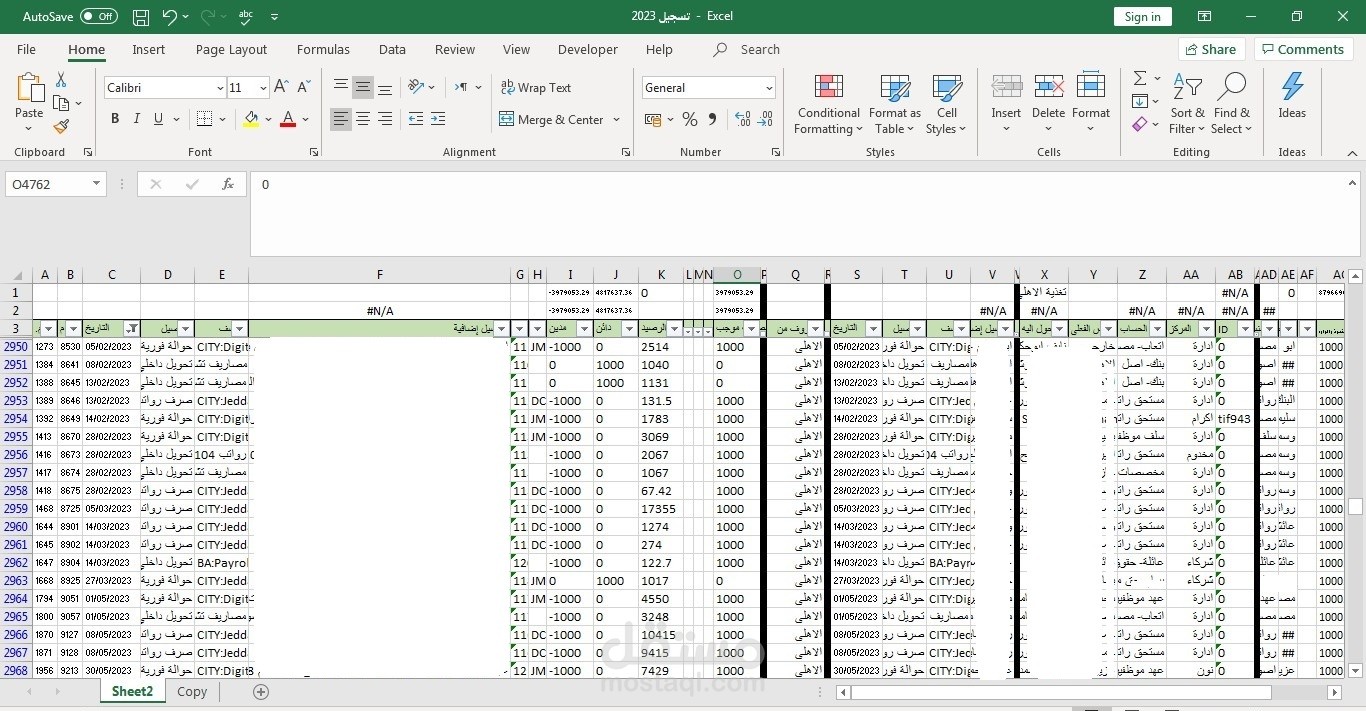Increase font size with large A icon
The image size is (1366, 711).
pos(281,88)
